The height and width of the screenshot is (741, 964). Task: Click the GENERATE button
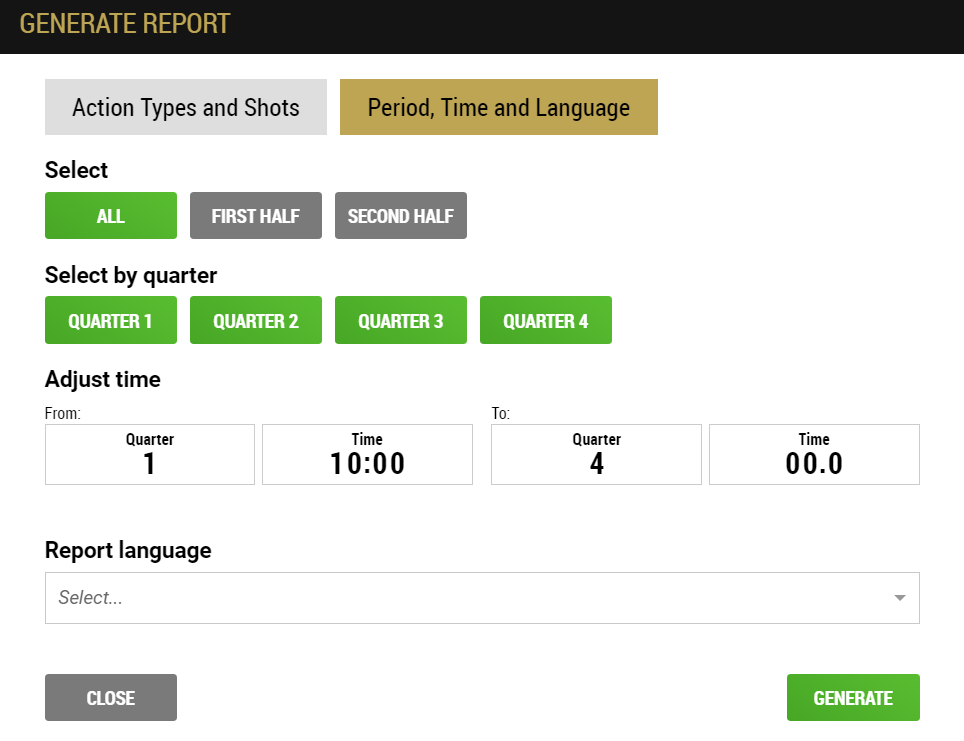853,697
